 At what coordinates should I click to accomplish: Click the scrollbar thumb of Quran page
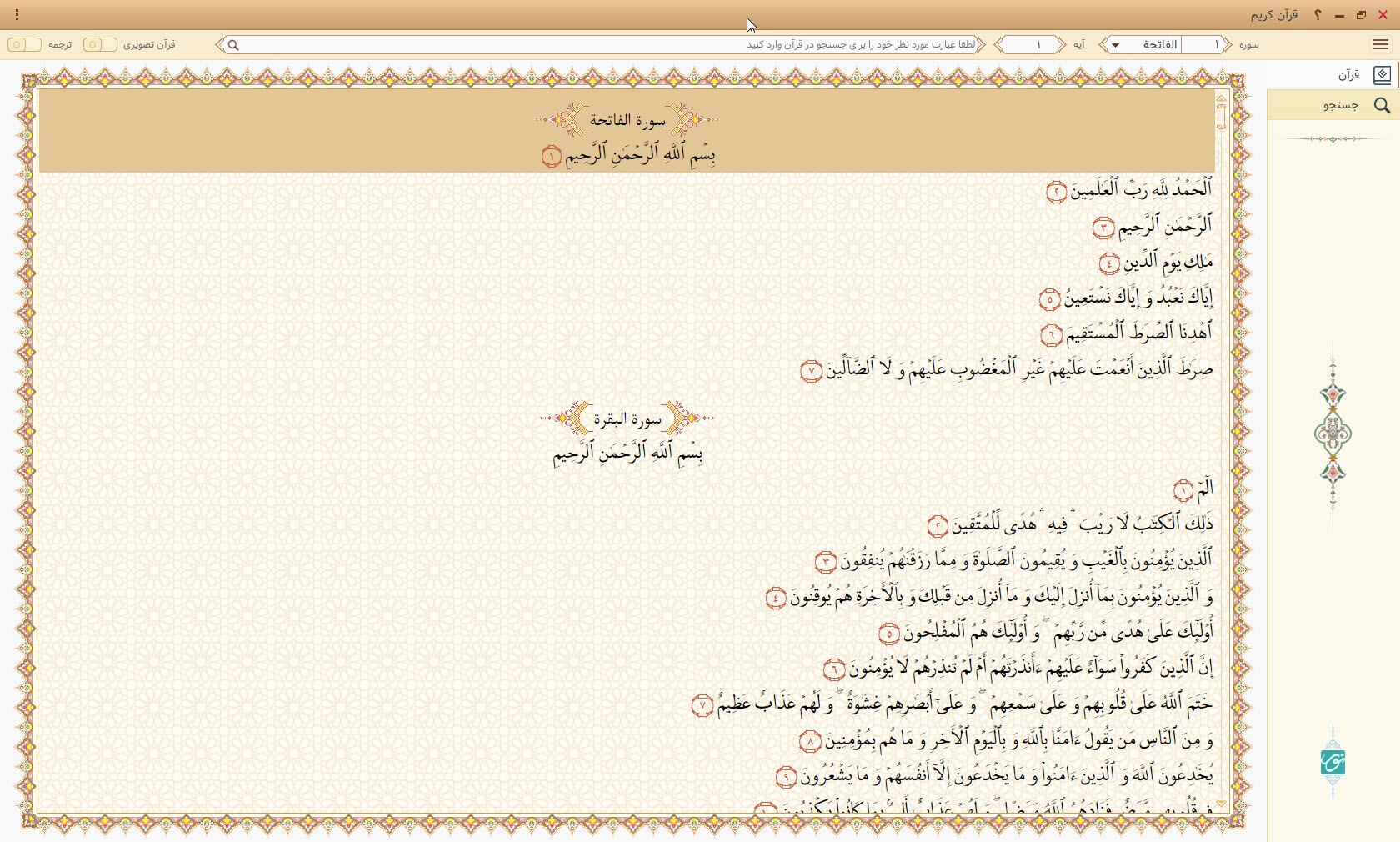pyautogui.click(x=1221, y=116)
